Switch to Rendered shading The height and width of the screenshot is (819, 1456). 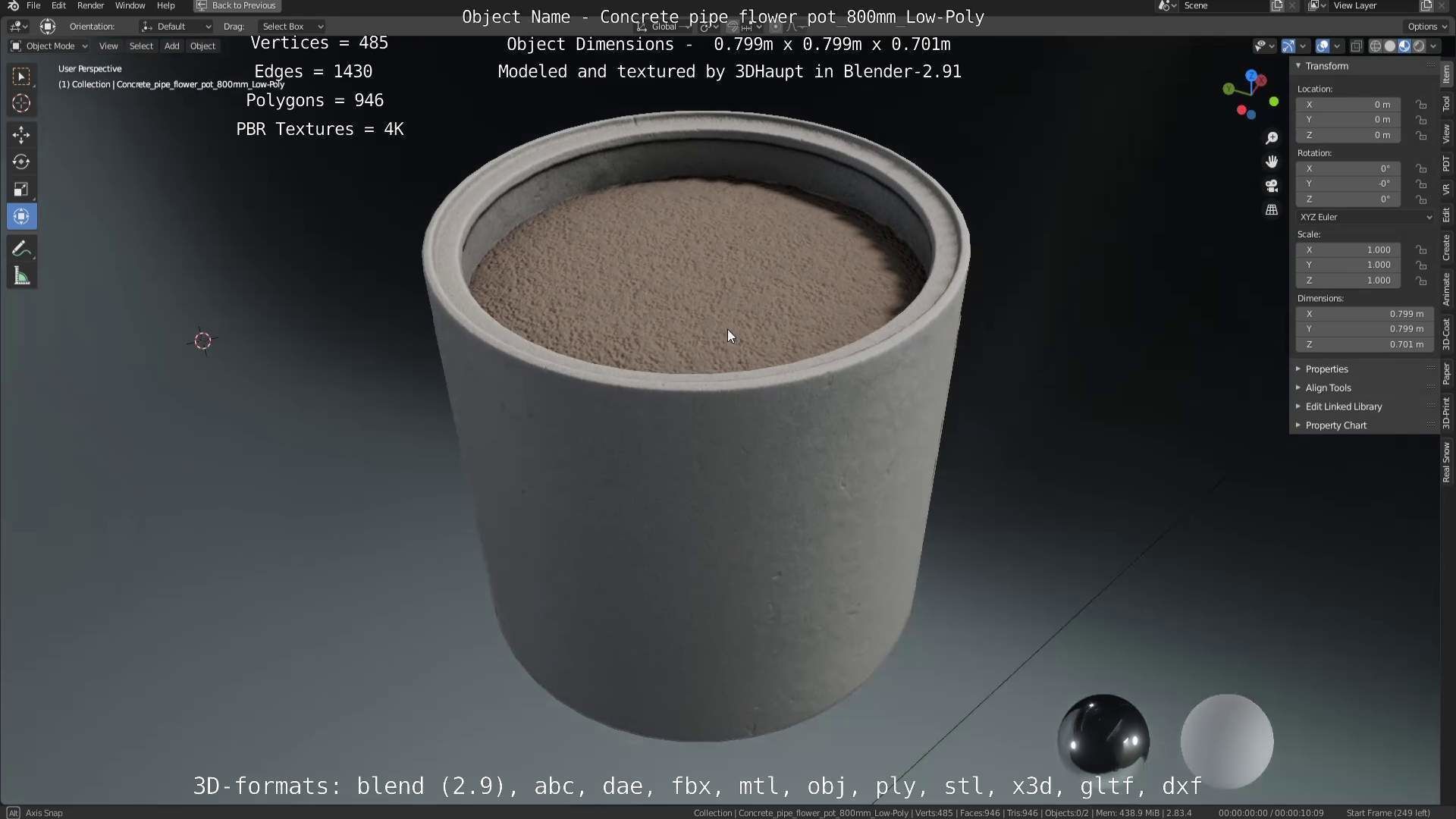point(1419,46)
